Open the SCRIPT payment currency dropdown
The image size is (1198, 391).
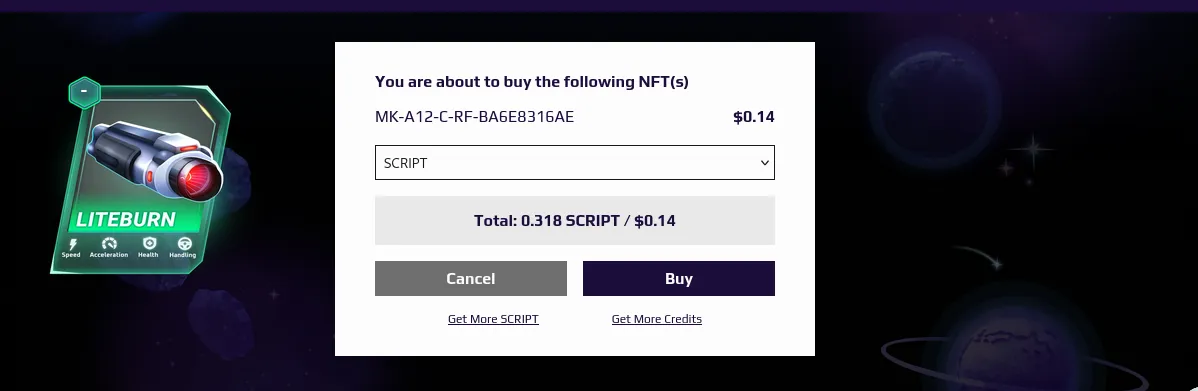575,163
